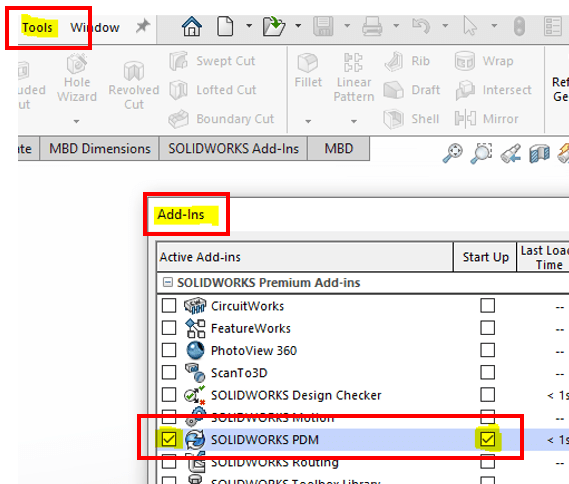Expand the Save dropdown arrow

tap(347, 25)
